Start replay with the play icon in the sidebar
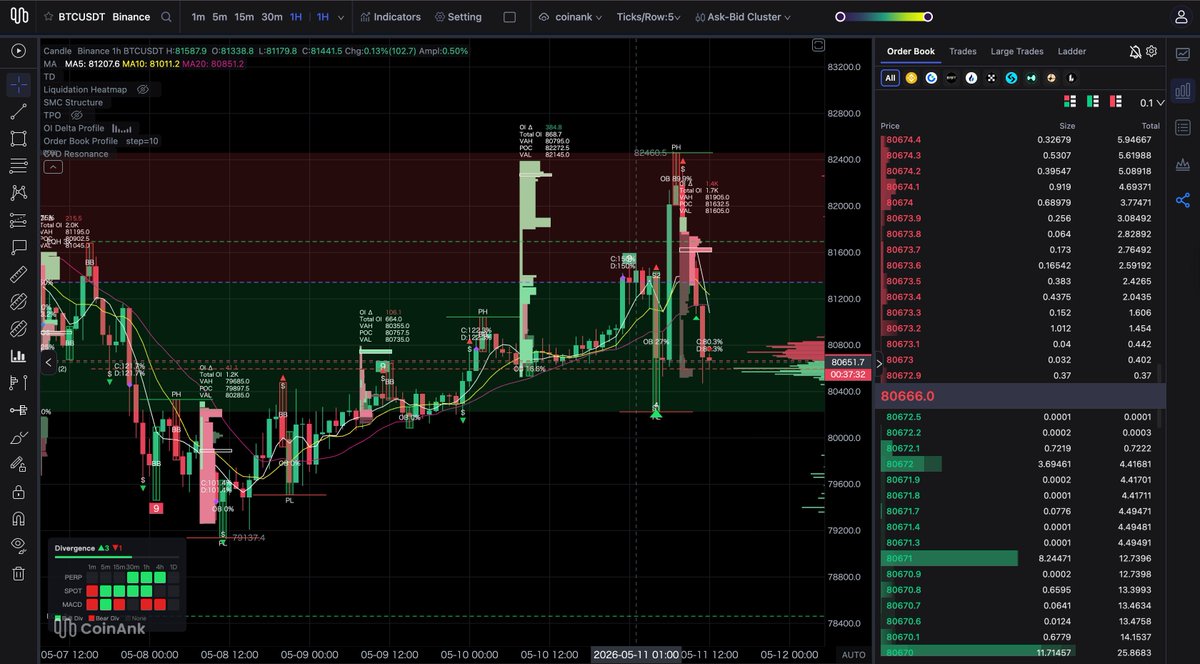This screenshot has height=664, width=1200. click(18, 51)
